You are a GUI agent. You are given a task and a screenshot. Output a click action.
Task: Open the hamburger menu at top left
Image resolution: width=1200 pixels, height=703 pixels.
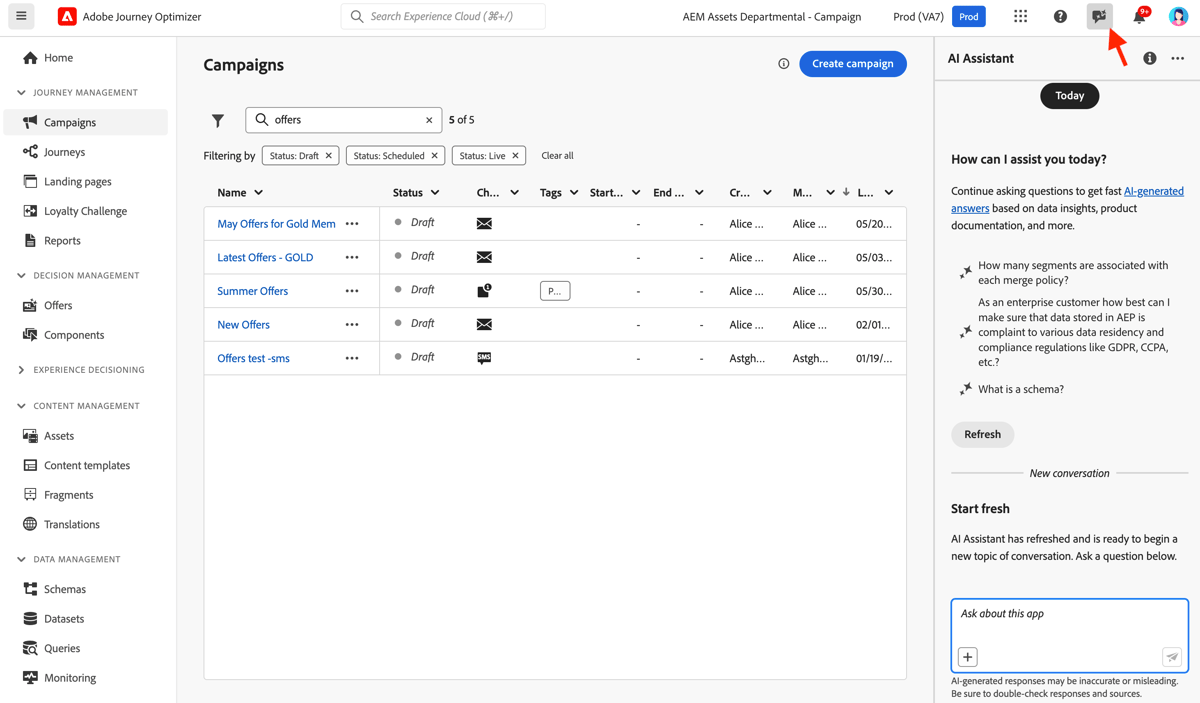pos(21,16)
